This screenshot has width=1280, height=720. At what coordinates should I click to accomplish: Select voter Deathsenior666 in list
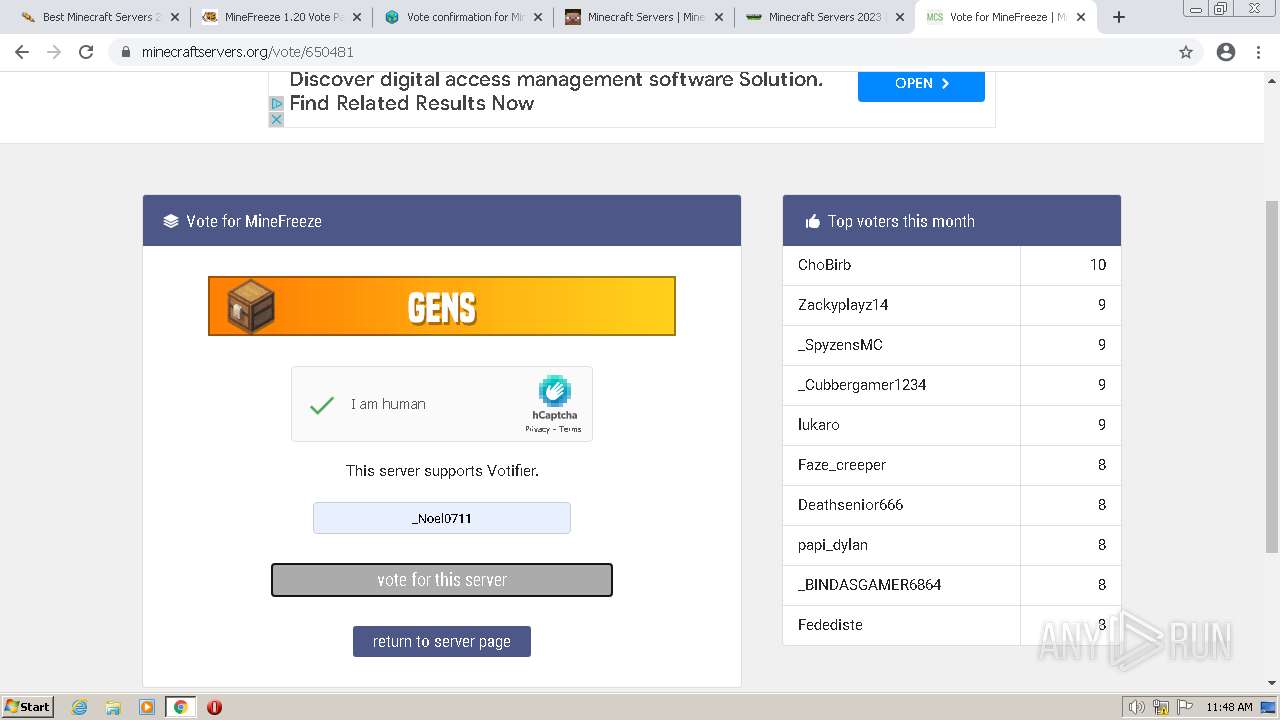coord(850,505)
